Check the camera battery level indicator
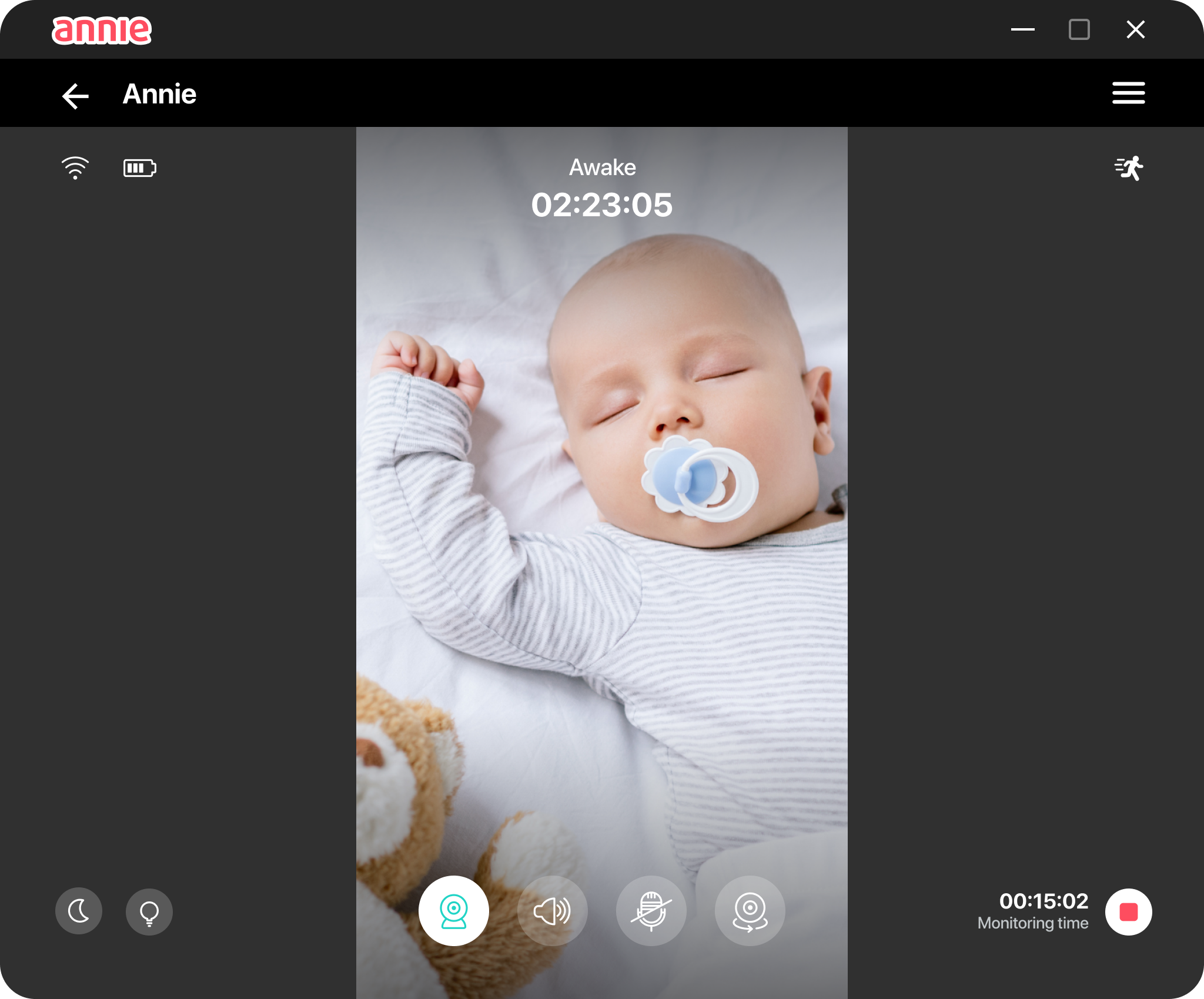 (139, 168)
